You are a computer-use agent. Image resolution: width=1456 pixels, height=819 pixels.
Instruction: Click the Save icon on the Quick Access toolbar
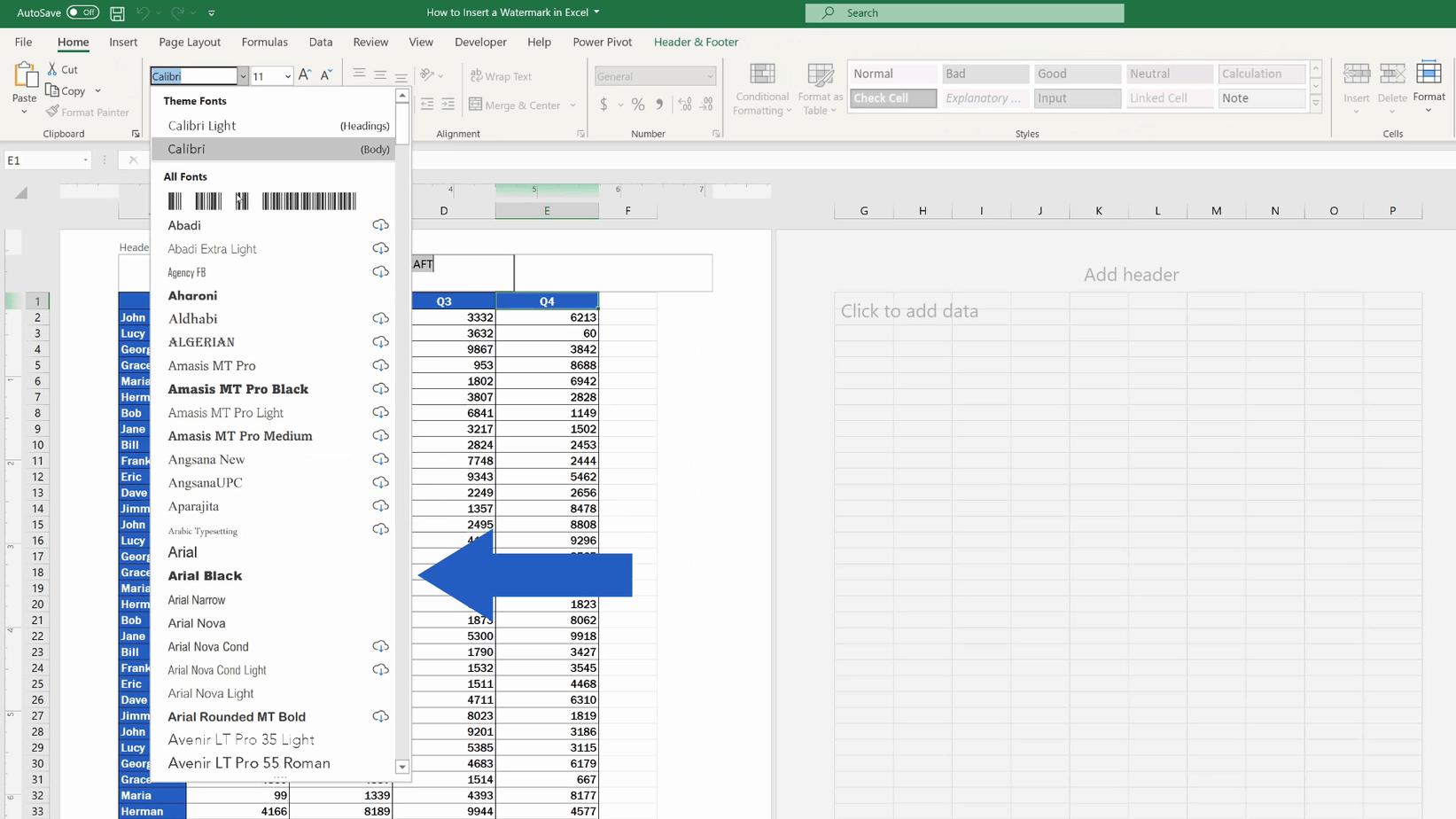pyautogui.click(x=116, y=12)
